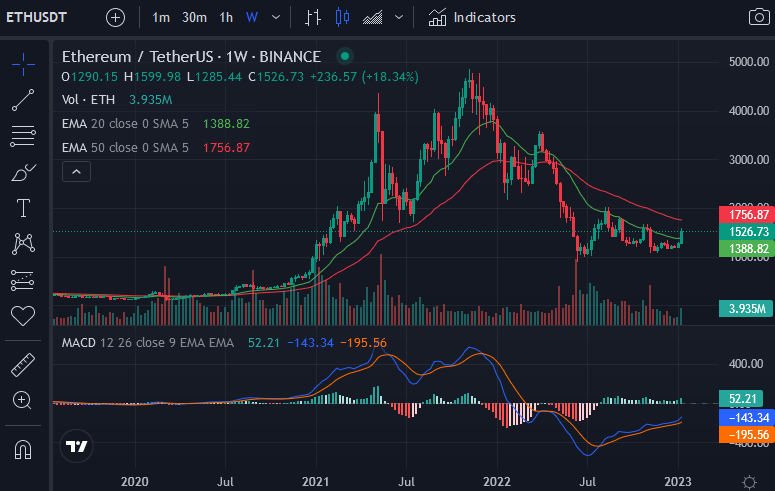Select the 30m timeframe
775x491 pixels.
click(194, 18)
